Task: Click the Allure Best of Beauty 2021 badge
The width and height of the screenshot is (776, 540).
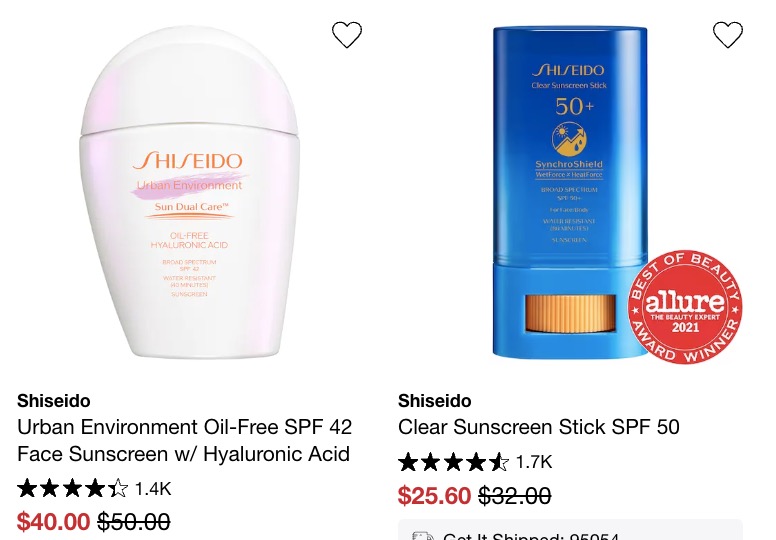Action: pos(685,307)
